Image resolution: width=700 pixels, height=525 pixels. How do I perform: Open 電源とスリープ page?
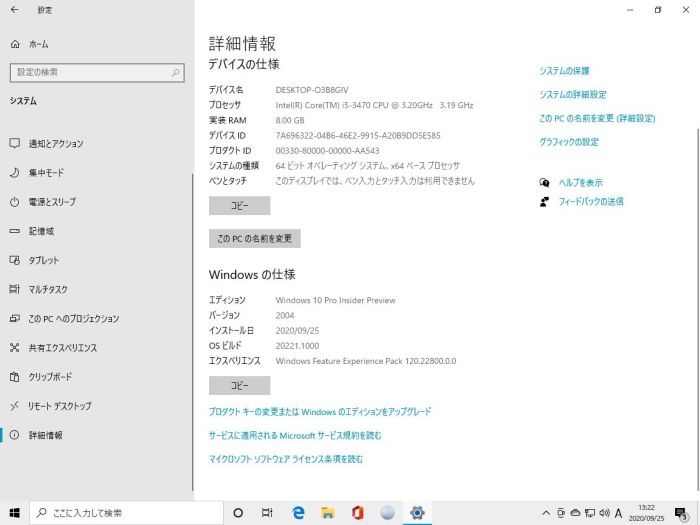pos(52,201)
